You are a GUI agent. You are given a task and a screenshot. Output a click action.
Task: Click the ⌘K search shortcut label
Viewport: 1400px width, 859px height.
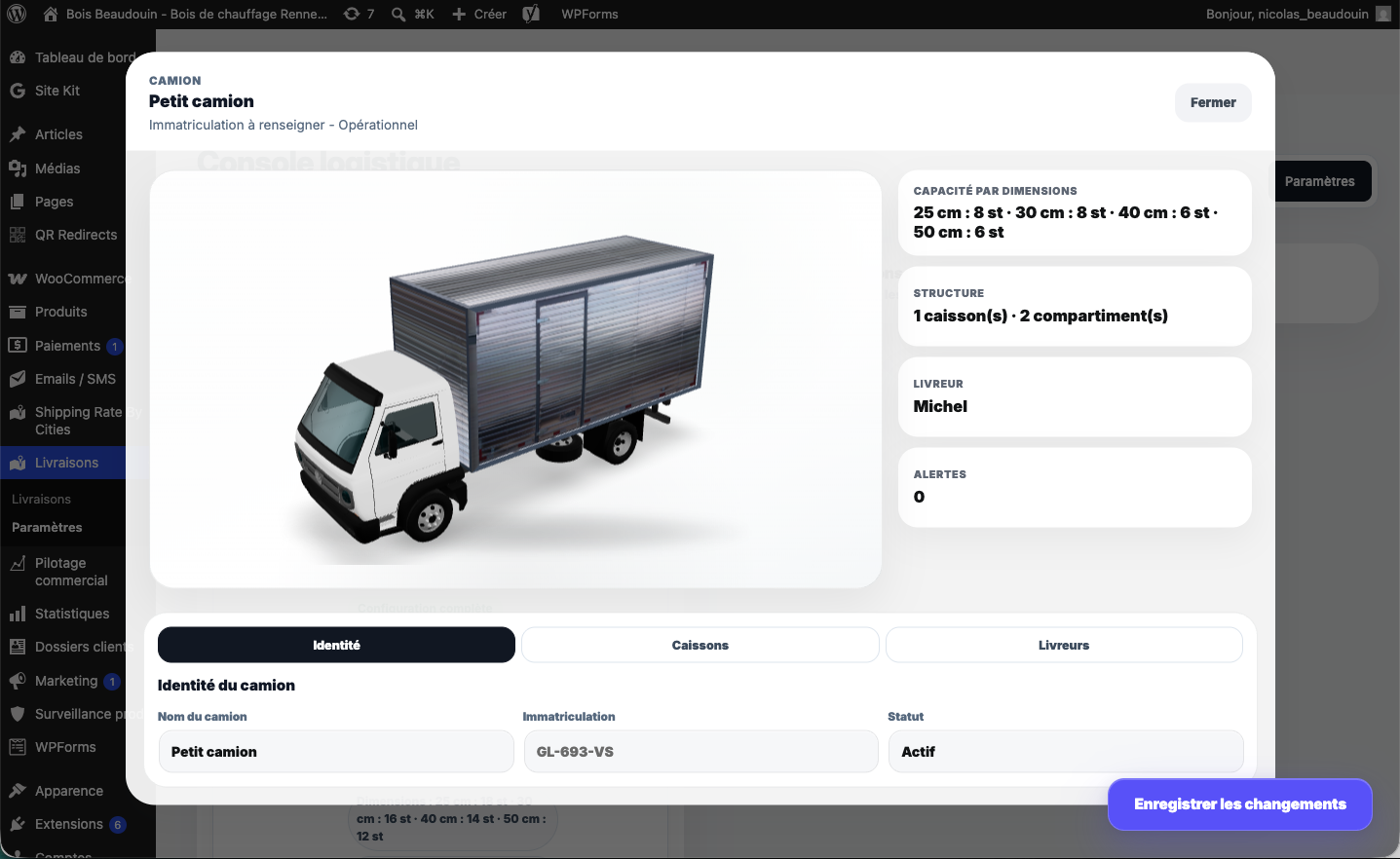point(424,15)
